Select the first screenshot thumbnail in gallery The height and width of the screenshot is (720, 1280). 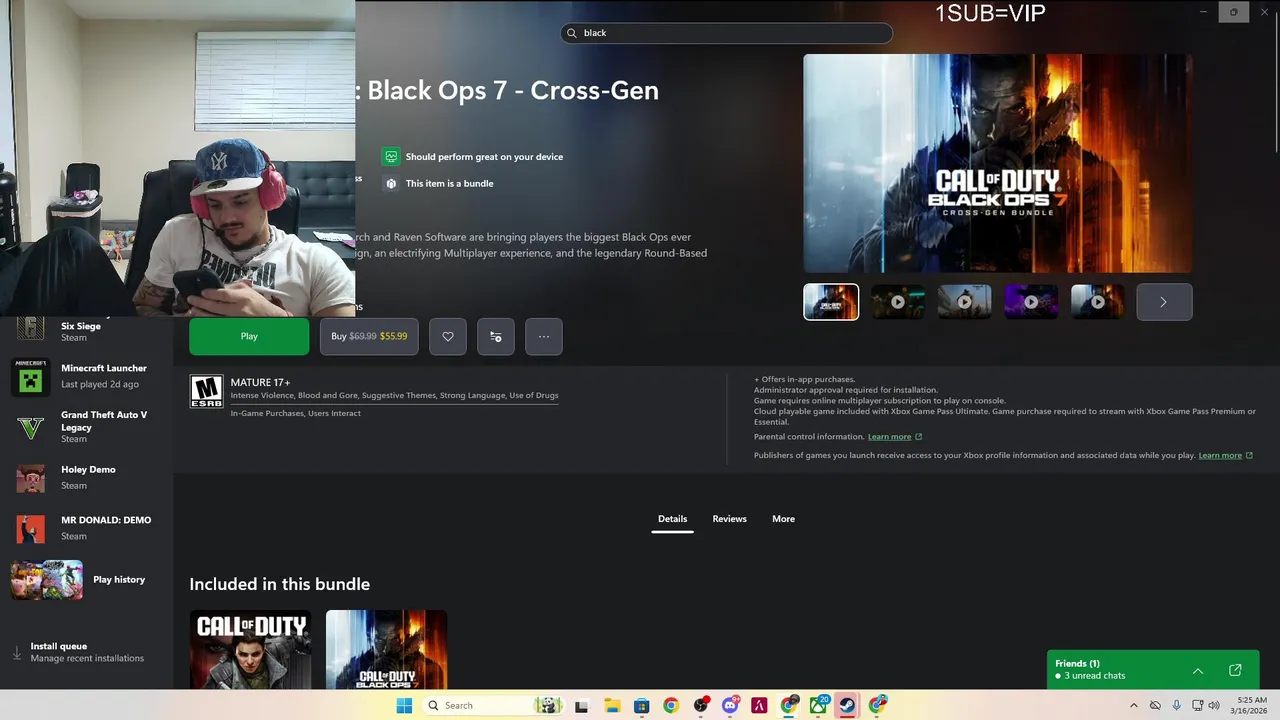point(831,302)
